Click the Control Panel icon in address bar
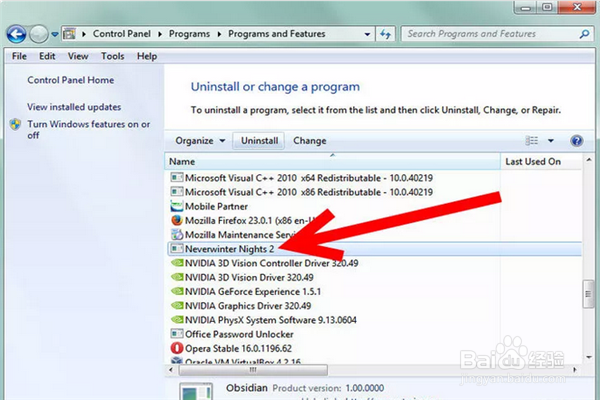The height and width of the screenshot is (400, 600). point(69,34)
